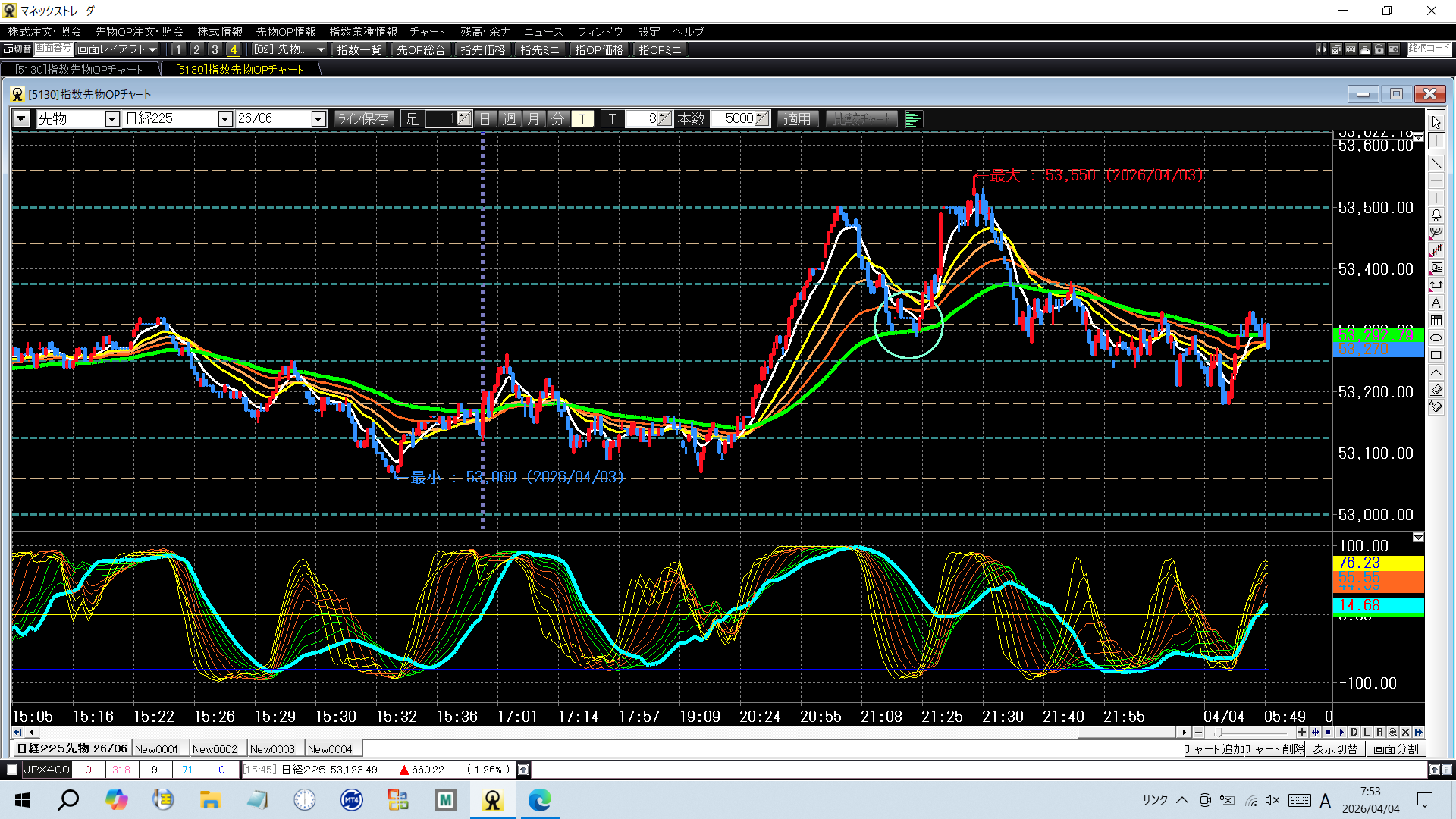Click the ライン保存 button
Screen dimensions: 1456x819
(x=363, y=119)
